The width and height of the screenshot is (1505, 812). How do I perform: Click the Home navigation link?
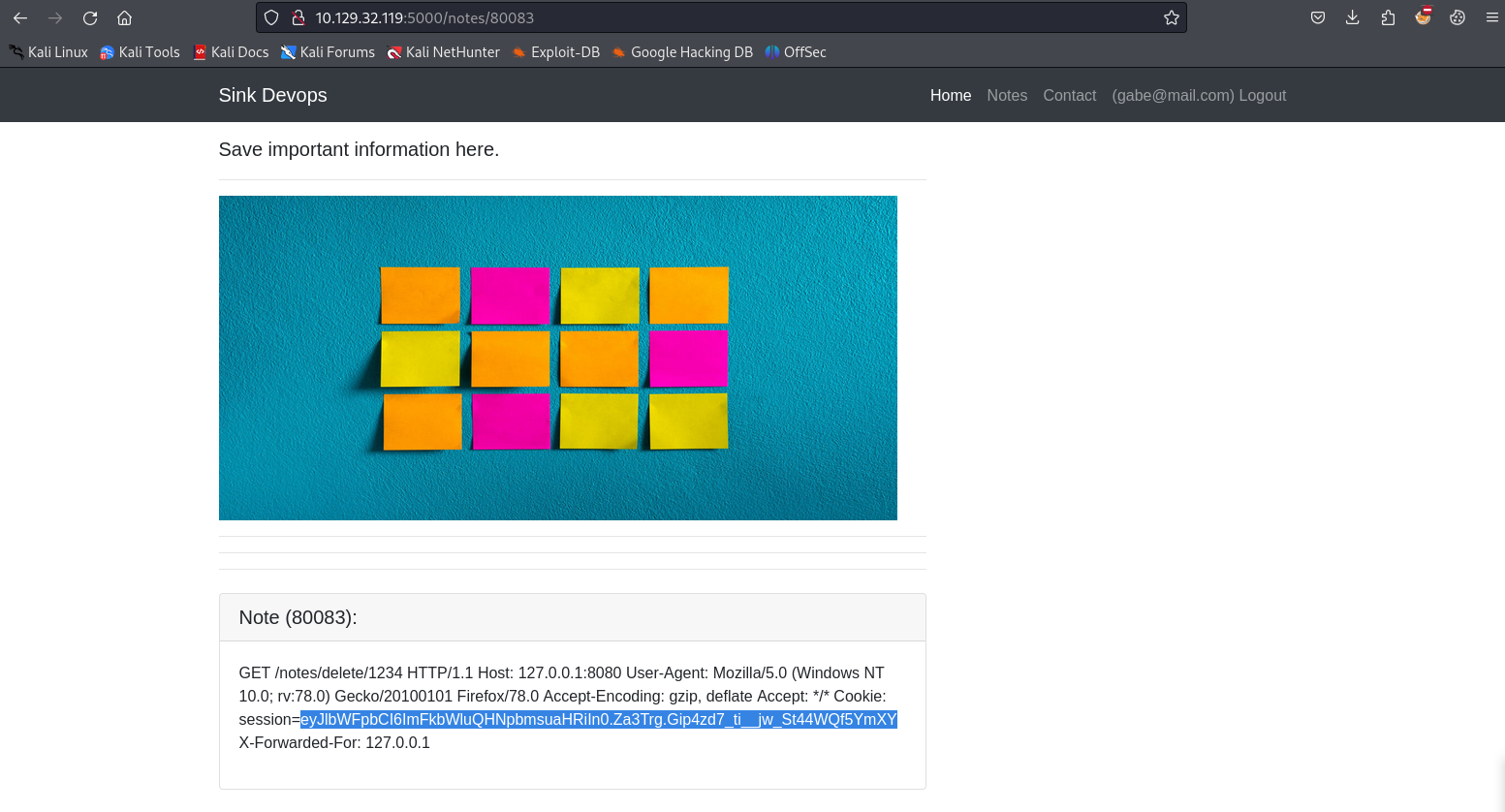point(951,95)
